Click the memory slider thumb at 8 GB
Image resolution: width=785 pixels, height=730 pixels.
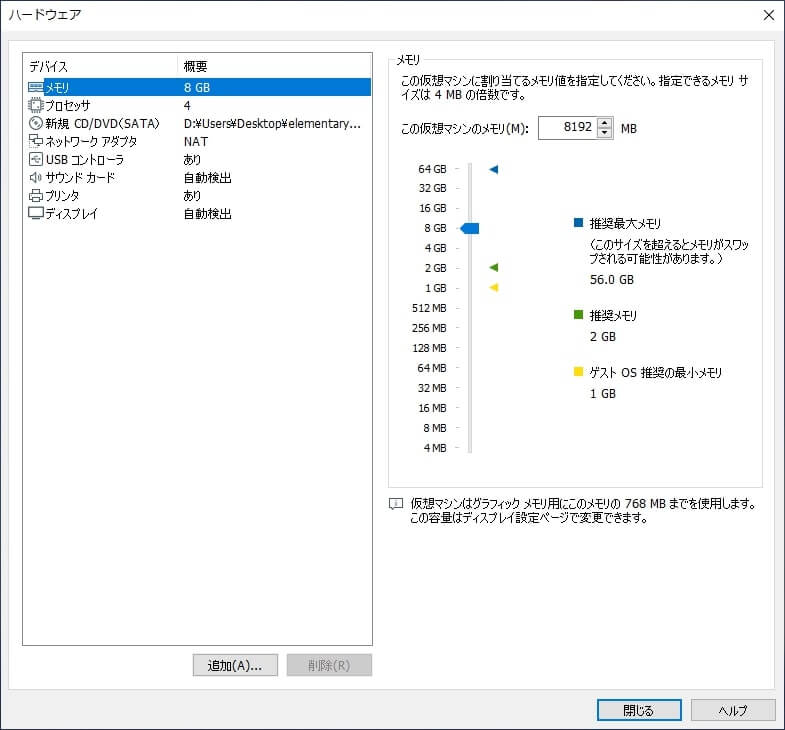[470, 229]
